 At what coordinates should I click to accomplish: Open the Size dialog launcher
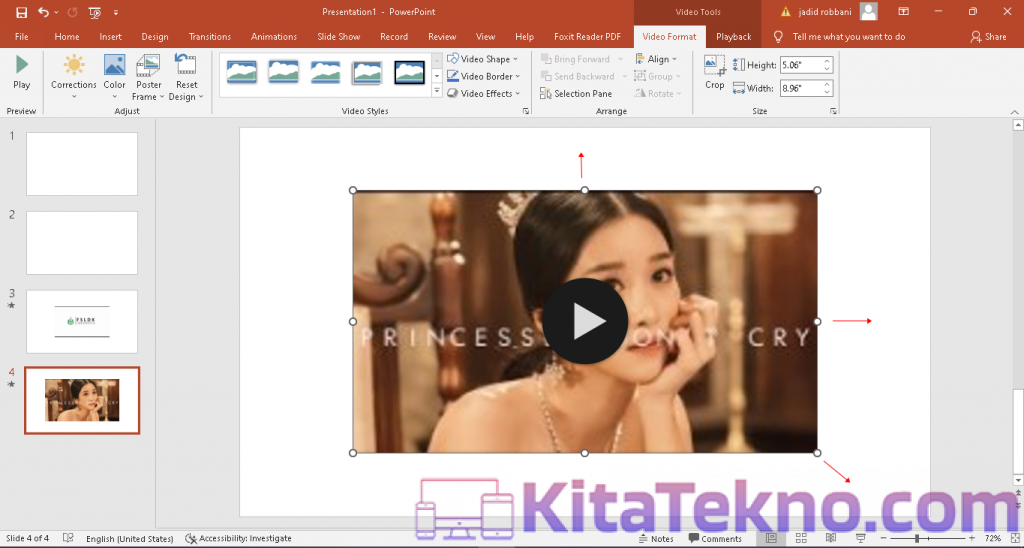point(833,112)
